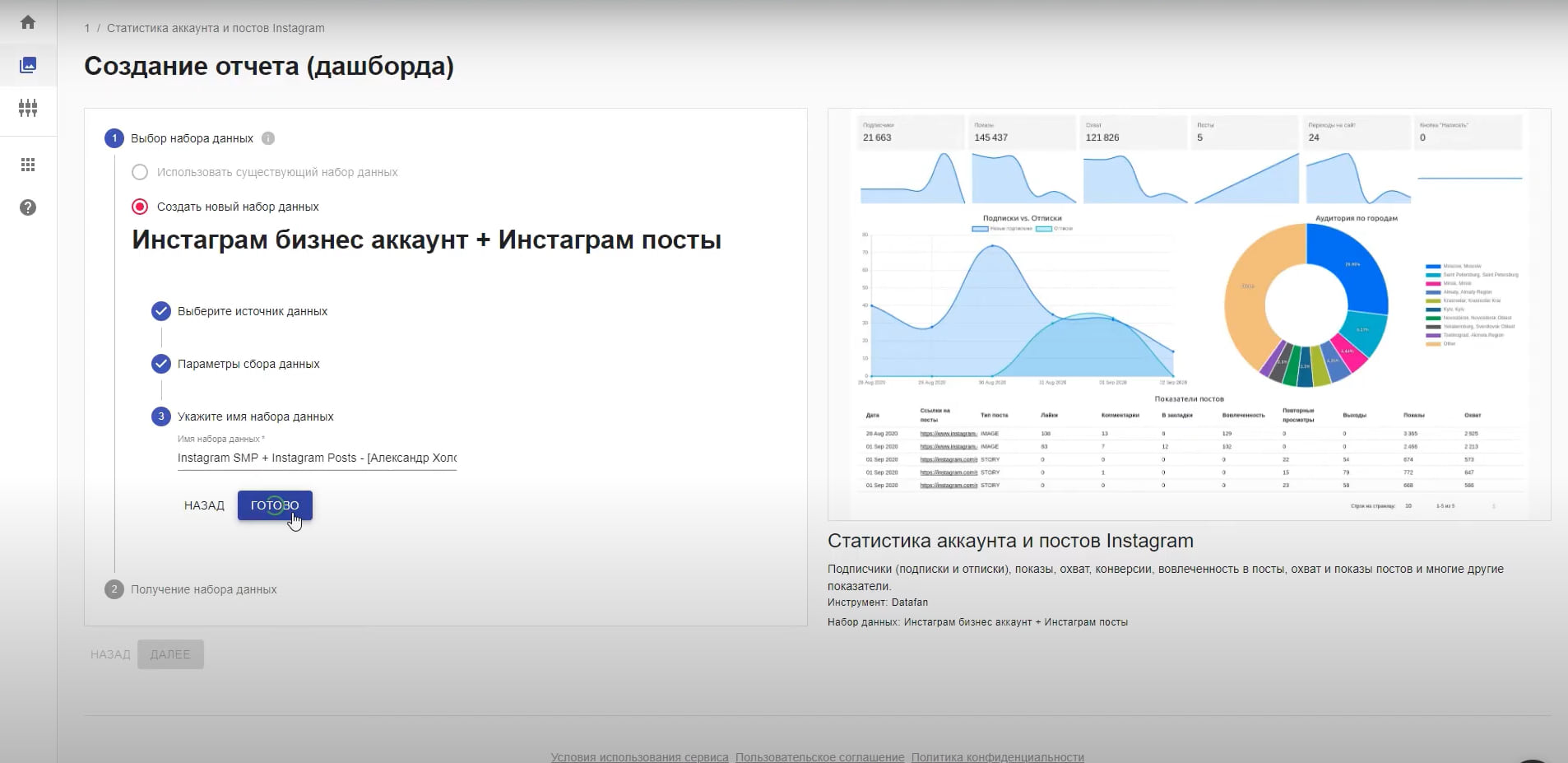Click the ДАЛЕЕ button
Image resolution: width=1568 pixels, height=763 pixels.
point(170,654)
